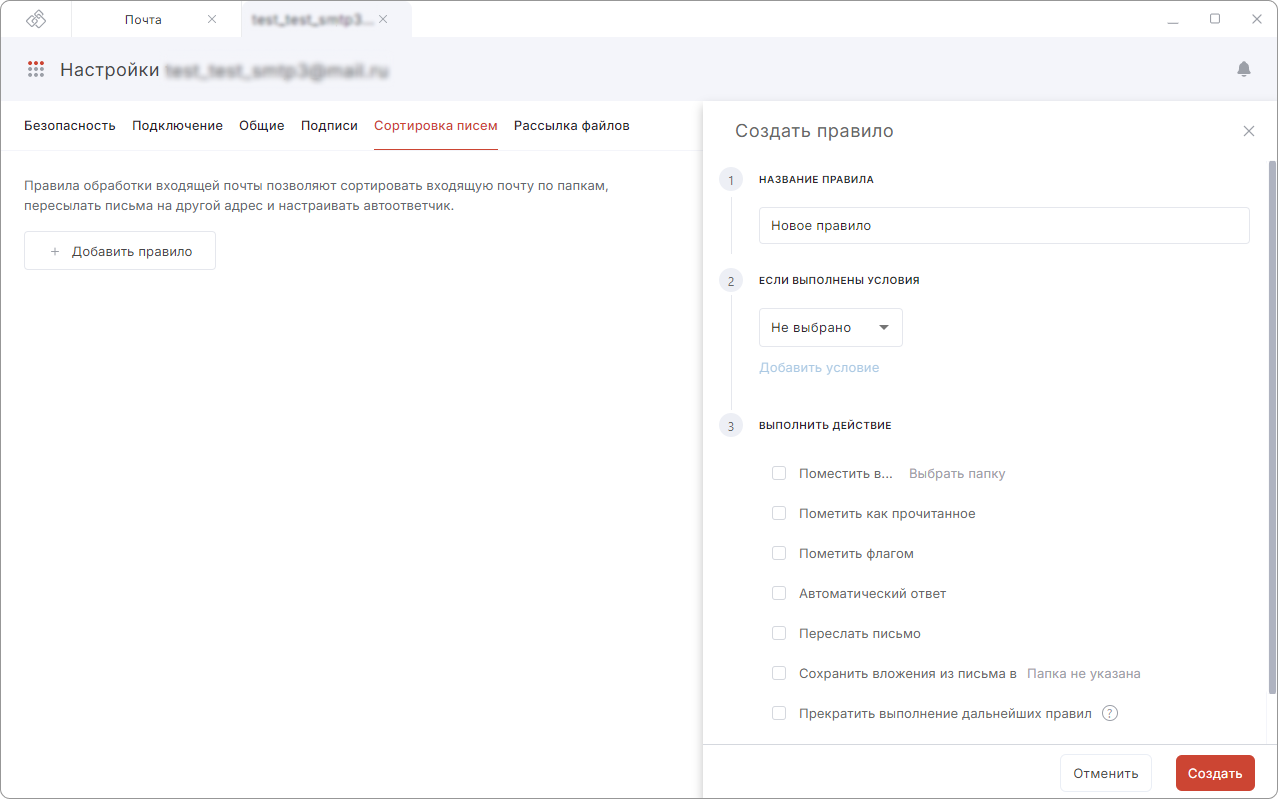The width and height of the screenshot is (1278, 799).
Task: Click the help question mark icon next to Прекратить выполнение
Action: 1109,713
